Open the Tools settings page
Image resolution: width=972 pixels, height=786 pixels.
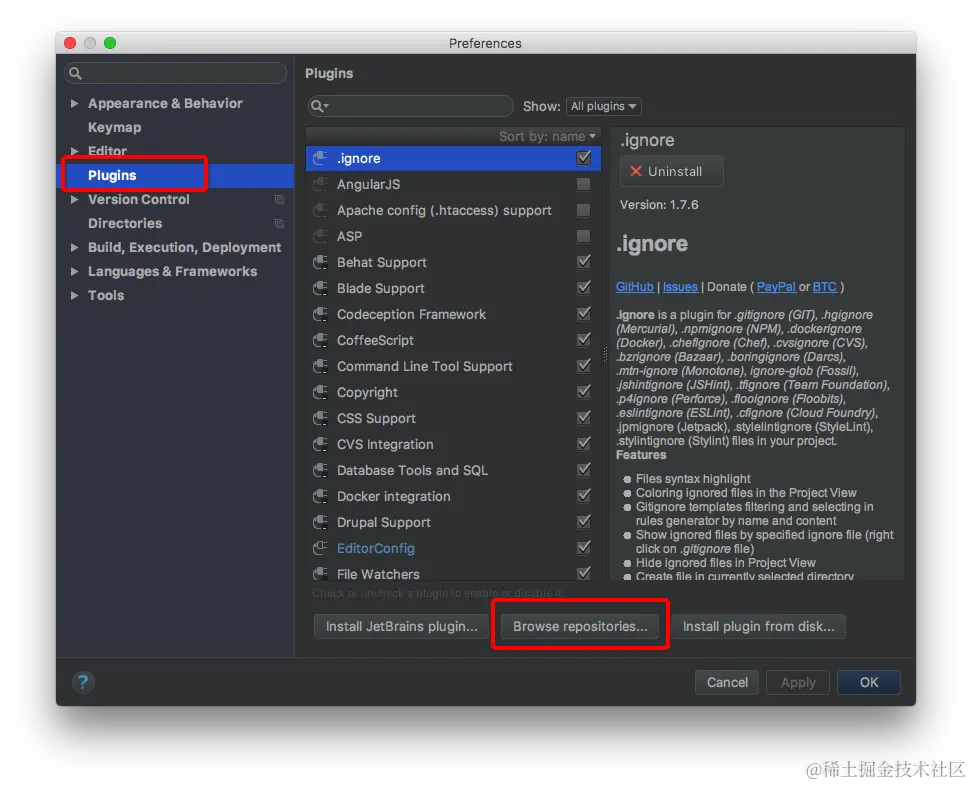pyautogui.click(x=106, y=296)
